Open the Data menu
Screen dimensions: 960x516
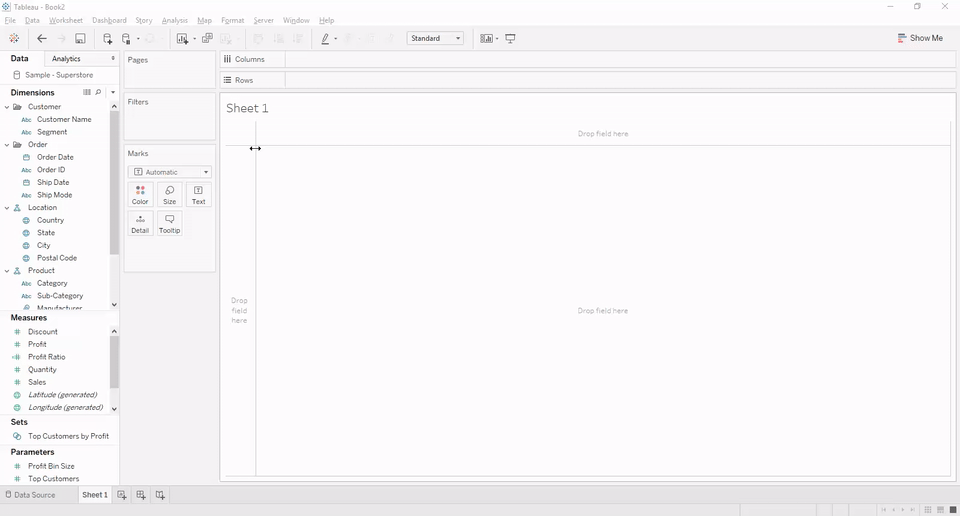pos(32,20)
